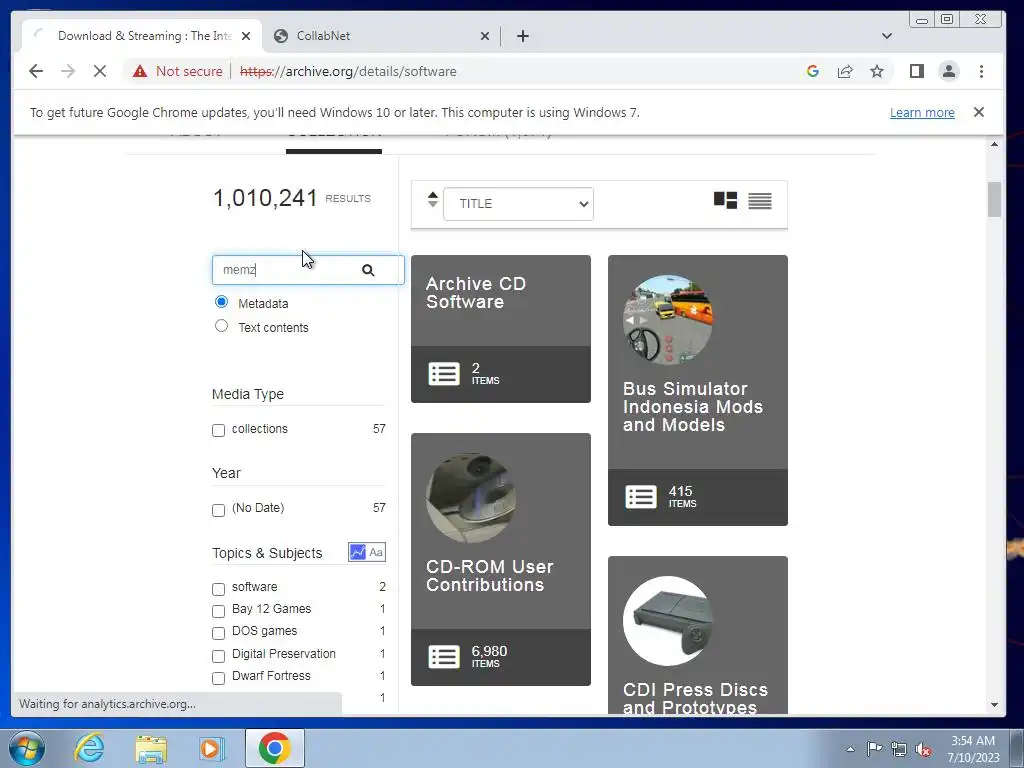Image resolution: width=1024 pixels, height=768 pixels.
Task: Check the software topic checkbox
Action: tap(219, 589)
